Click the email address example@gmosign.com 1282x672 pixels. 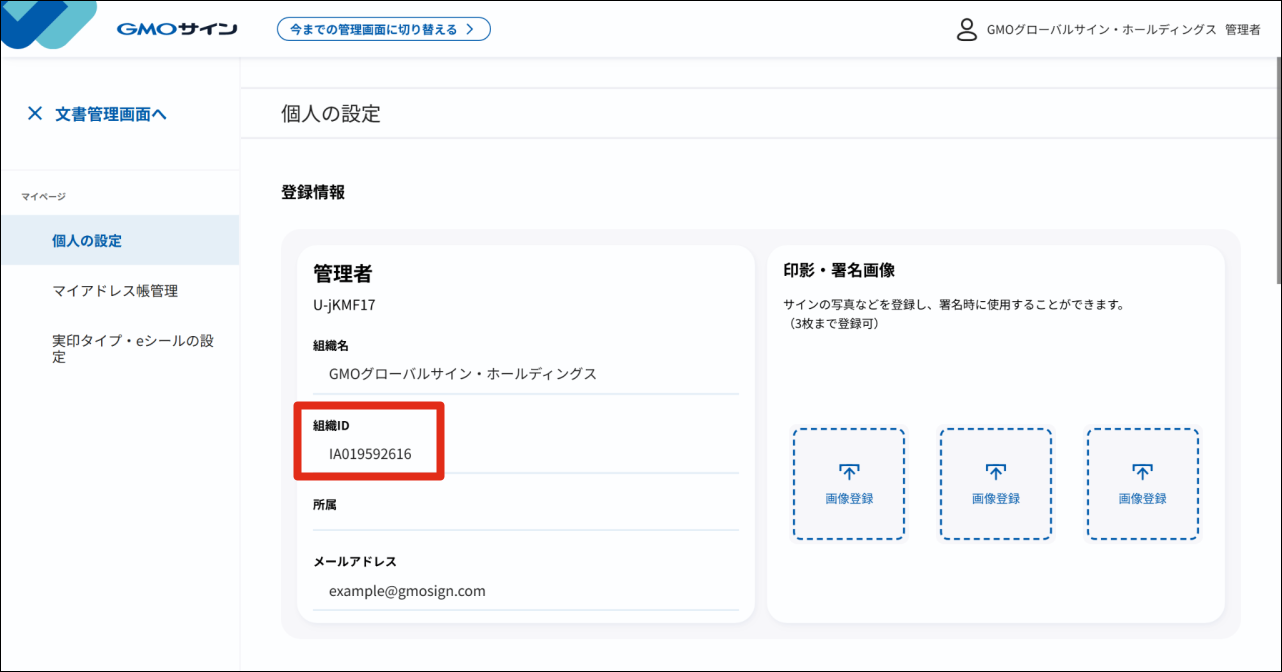click(x=407, y=591)
